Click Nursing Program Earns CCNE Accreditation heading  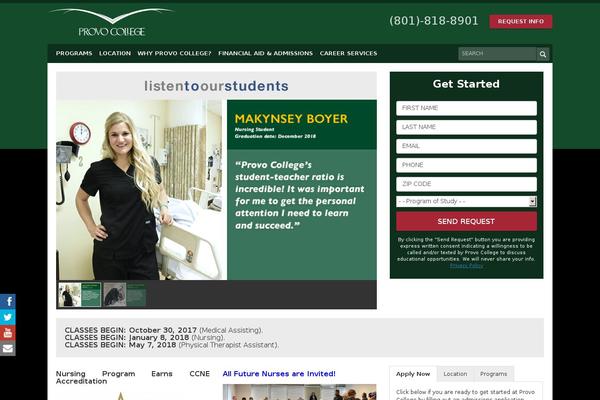(x=132, y=377)
